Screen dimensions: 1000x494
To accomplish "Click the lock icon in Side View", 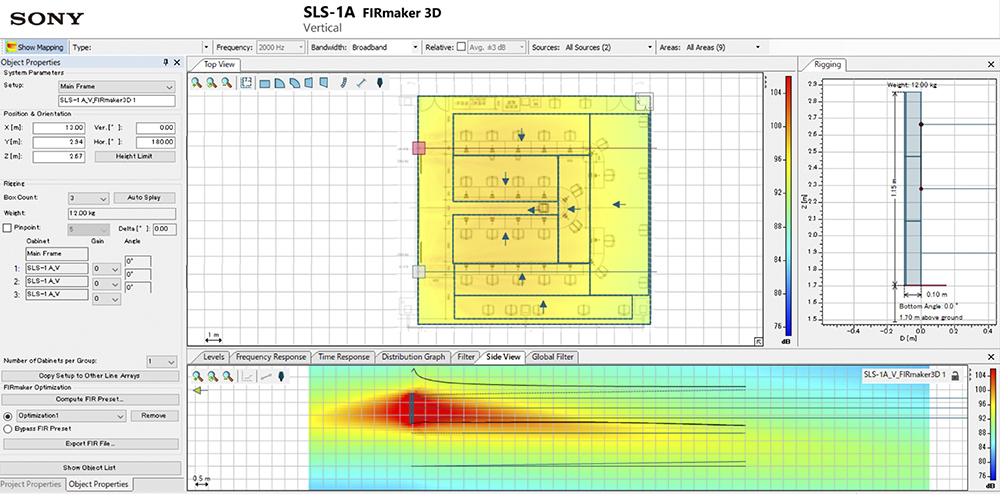I will tap(955, 375).
